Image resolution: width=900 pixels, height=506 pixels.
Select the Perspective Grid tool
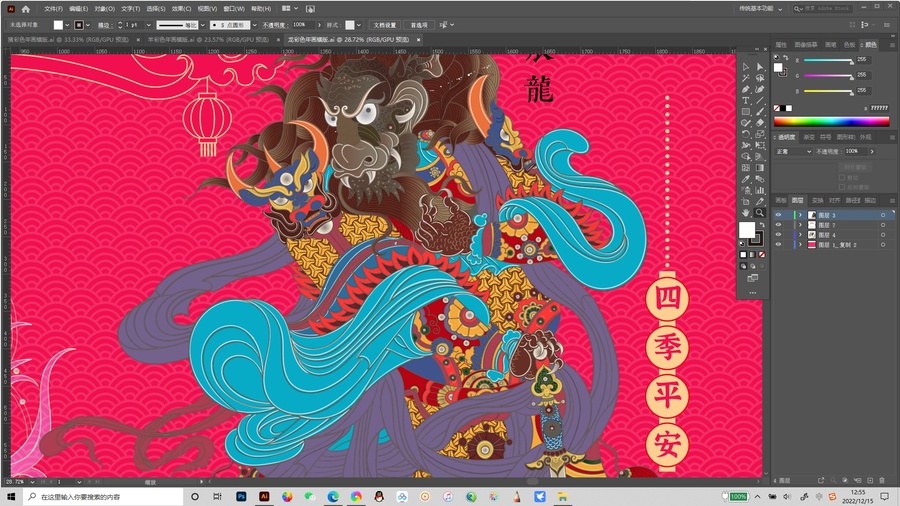point(760,157)
